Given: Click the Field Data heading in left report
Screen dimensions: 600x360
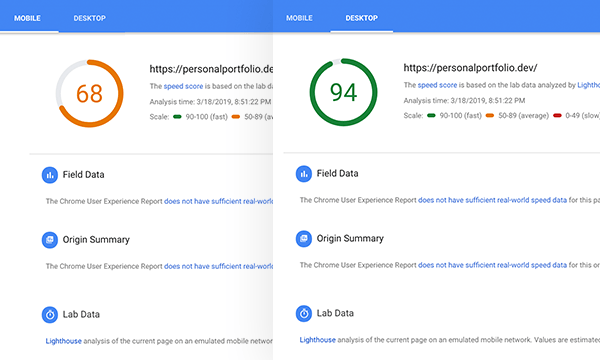Looking at the screenshot, I should click(x=83, y=175).
